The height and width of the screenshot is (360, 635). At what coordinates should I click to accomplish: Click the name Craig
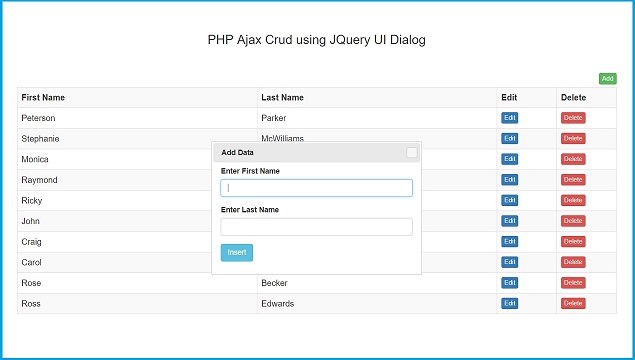(31, 242)
